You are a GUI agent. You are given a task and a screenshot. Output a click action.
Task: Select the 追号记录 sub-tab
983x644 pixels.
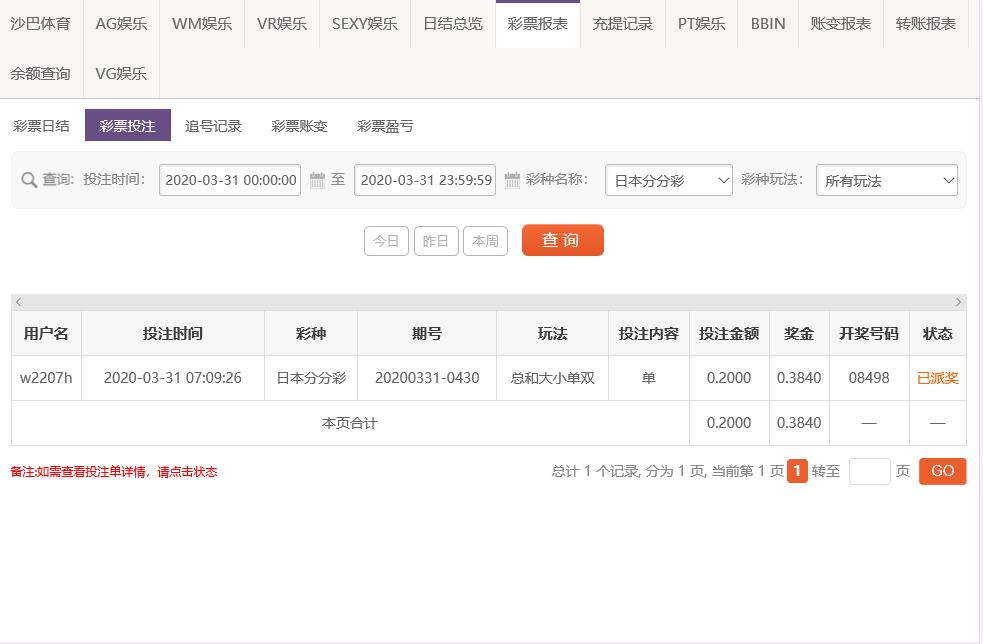[x=213, y=125]
